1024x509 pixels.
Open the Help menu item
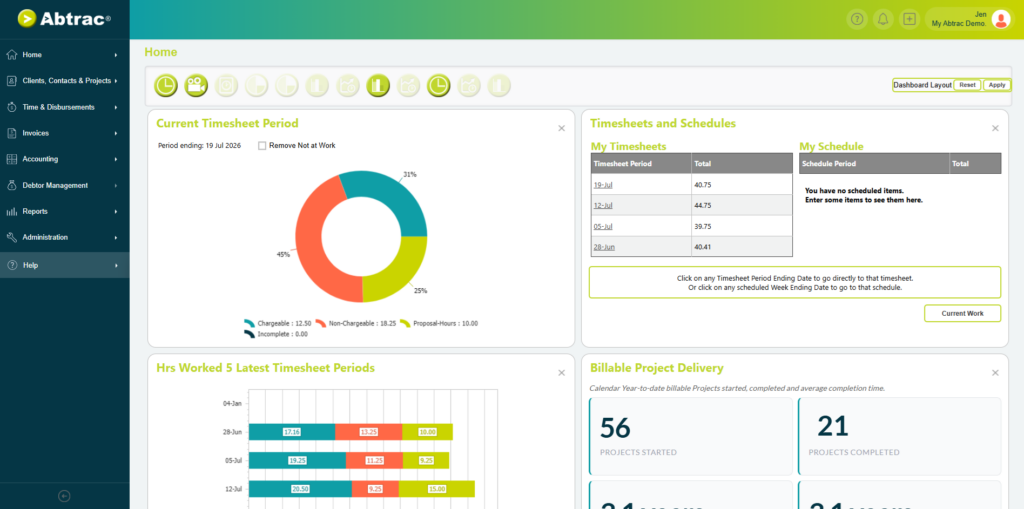[65, 265]
